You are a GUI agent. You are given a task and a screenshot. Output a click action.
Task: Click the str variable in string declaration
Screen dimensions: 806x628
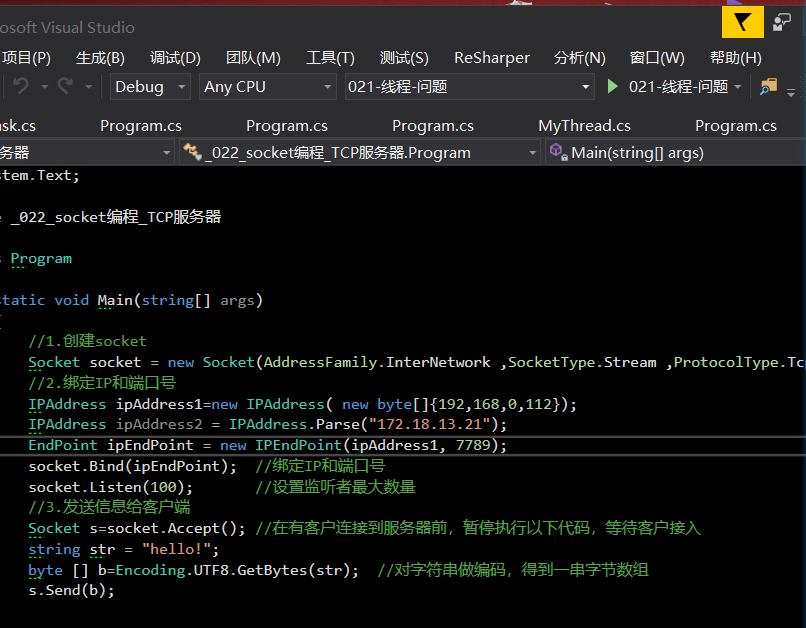coord(102,549)
